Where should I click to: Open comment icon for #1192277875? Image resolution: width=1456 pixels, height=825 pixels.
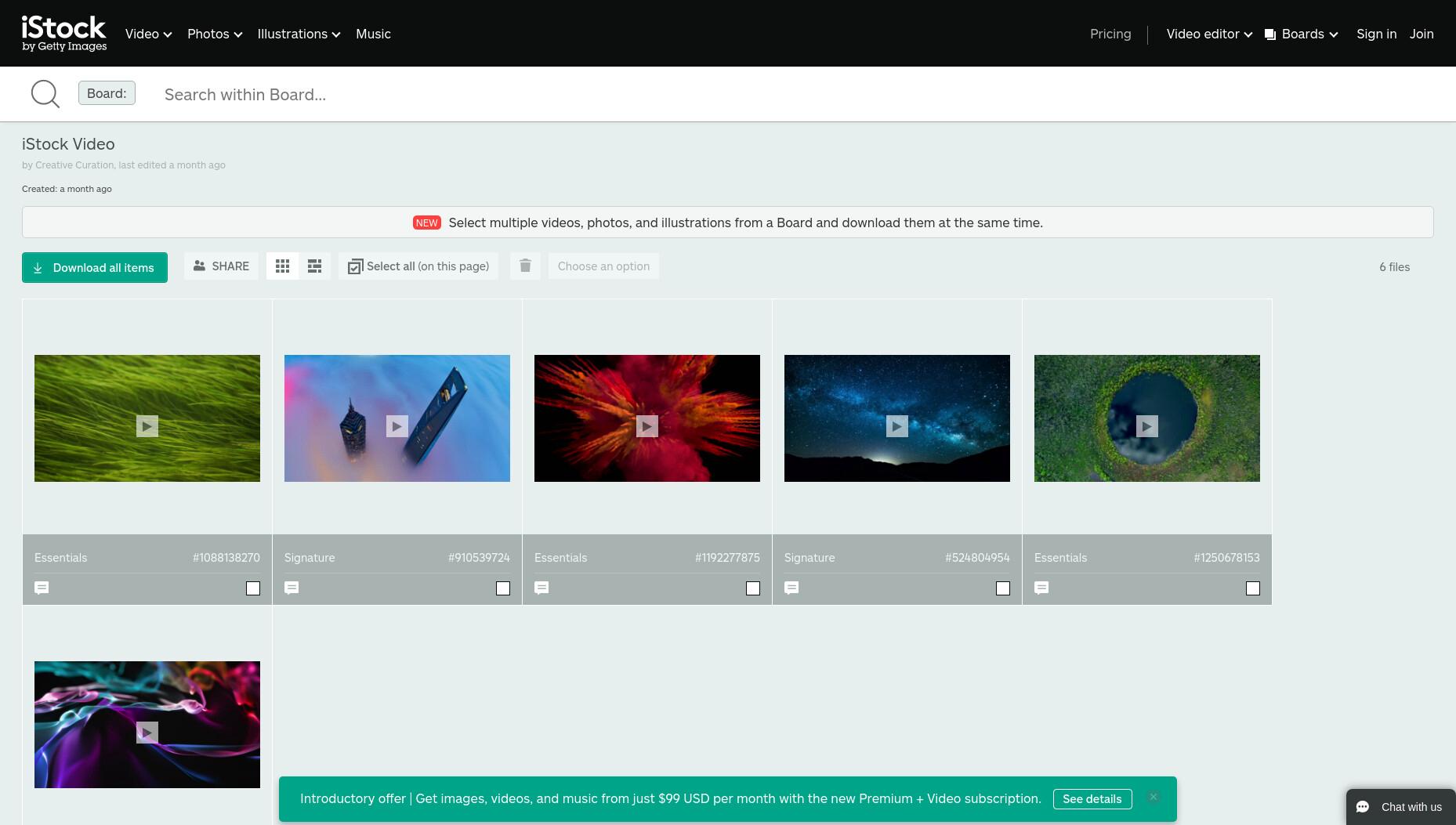[541, 588]
